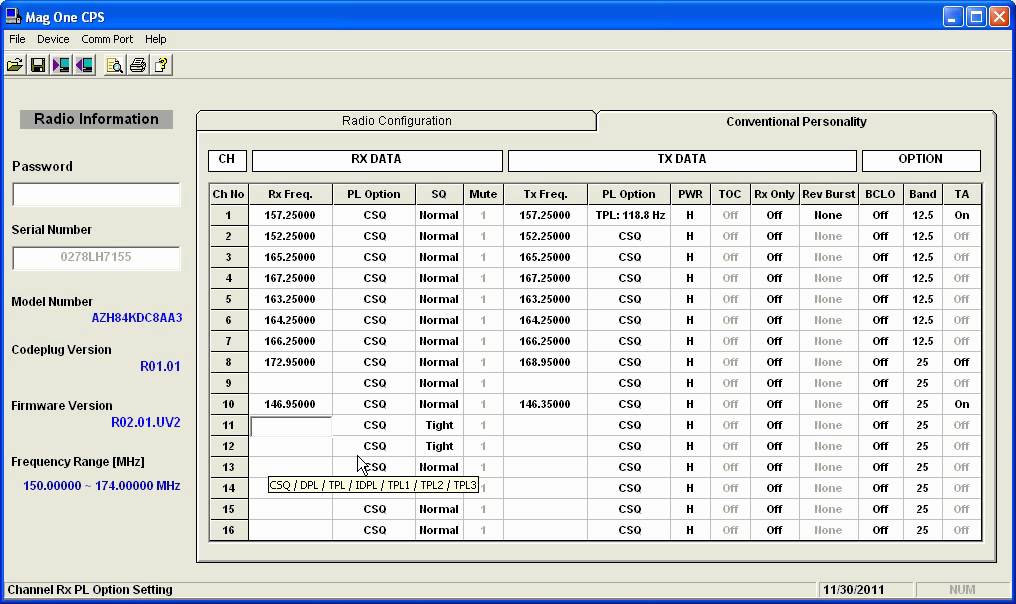
Task: Select channel number 14 row header
Action: 229,489
